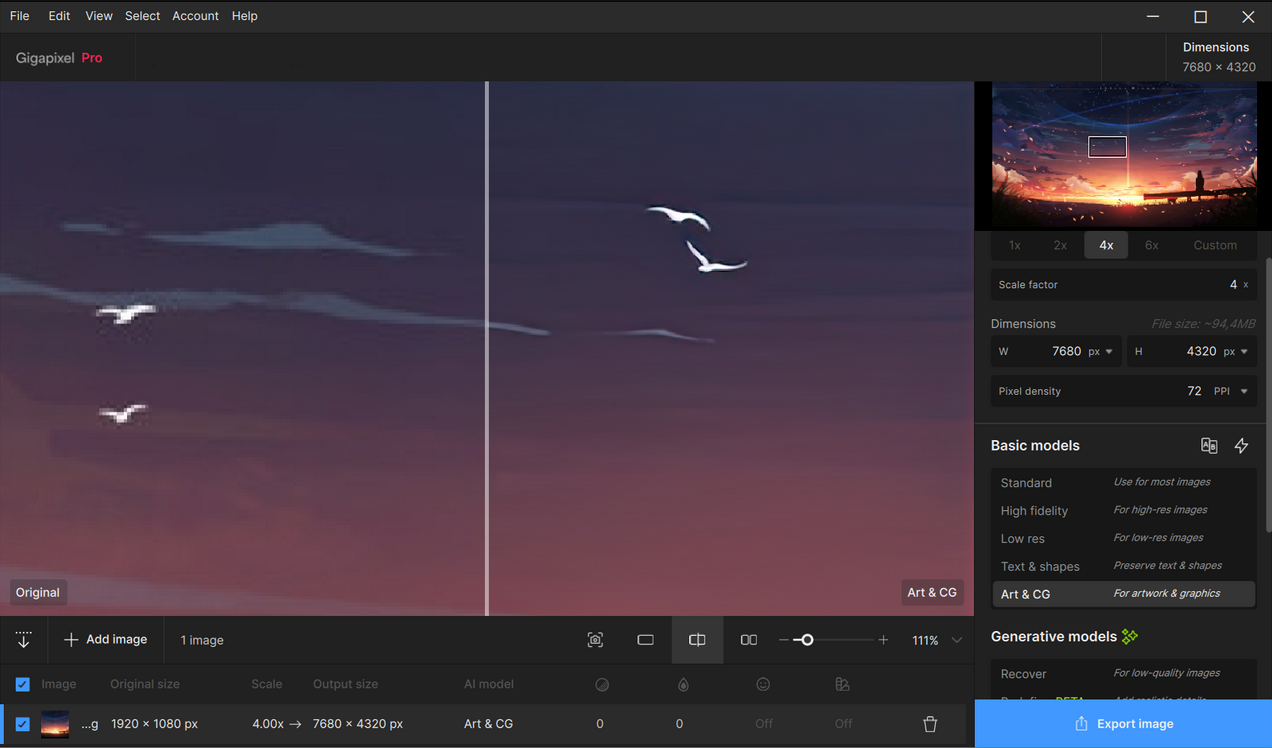The height and width of the screenshot is (748, 1272).
Task: Open the Help menu
Action: click(244, 16)
